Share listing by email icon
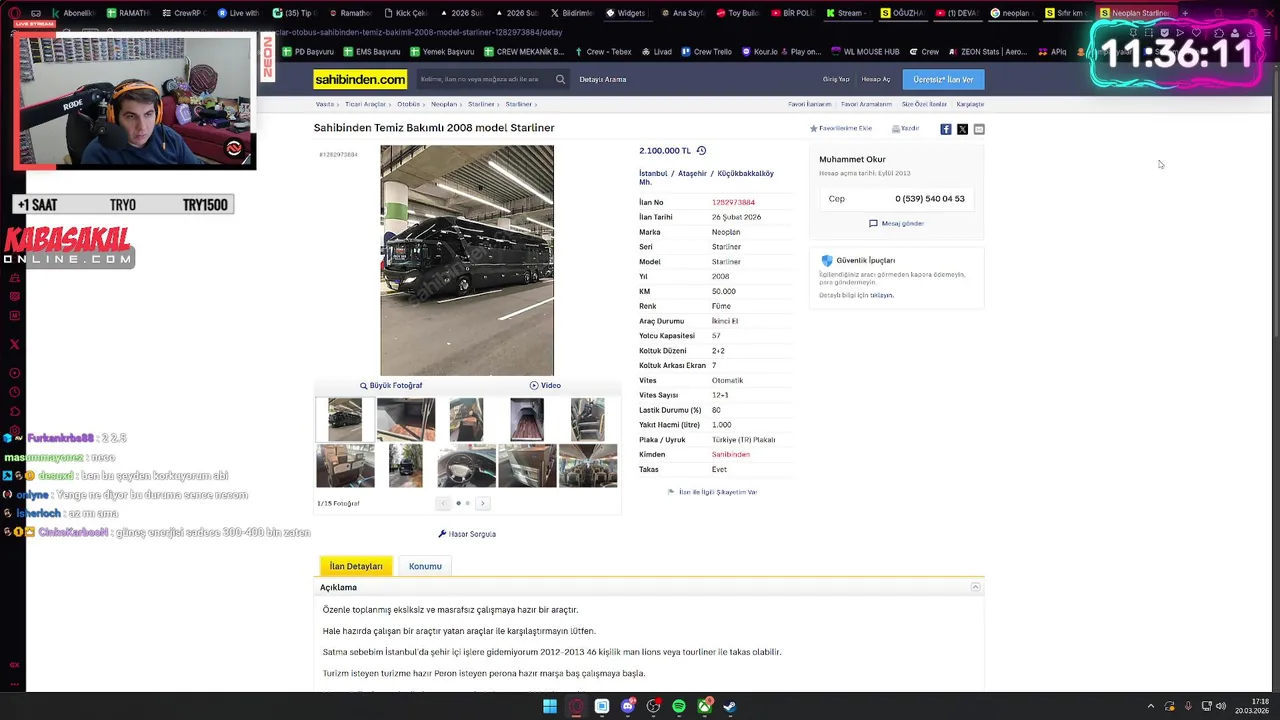 (979, 129)
